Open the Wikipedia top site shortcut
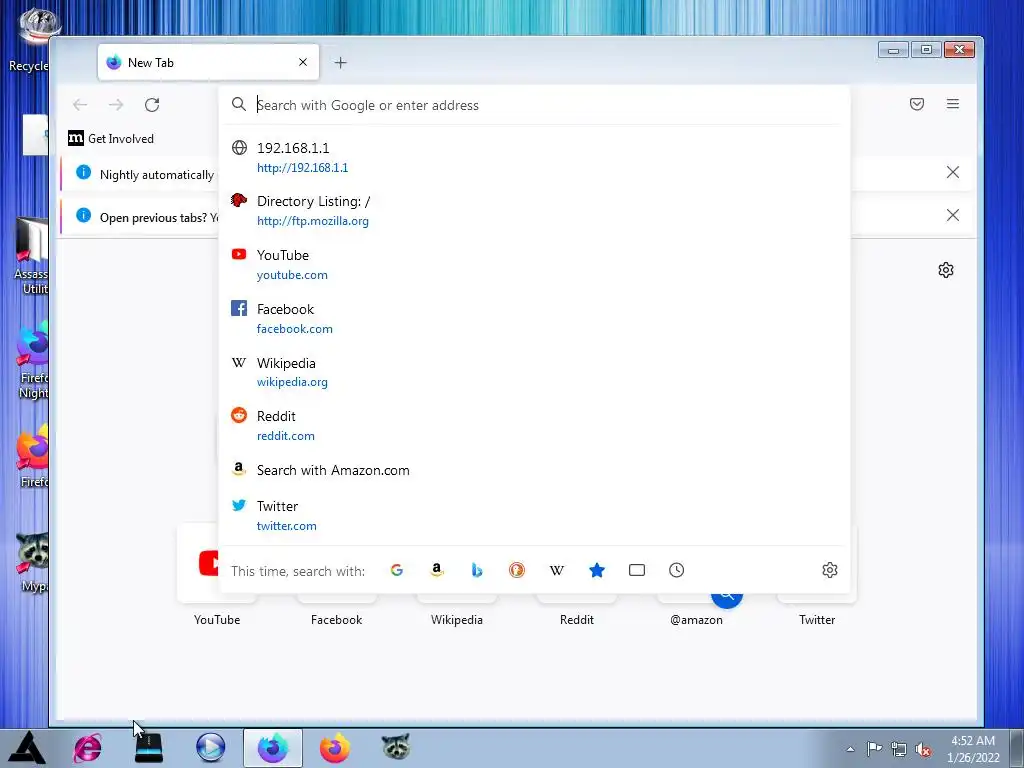The image size is (1024, 768). [456, 611]
